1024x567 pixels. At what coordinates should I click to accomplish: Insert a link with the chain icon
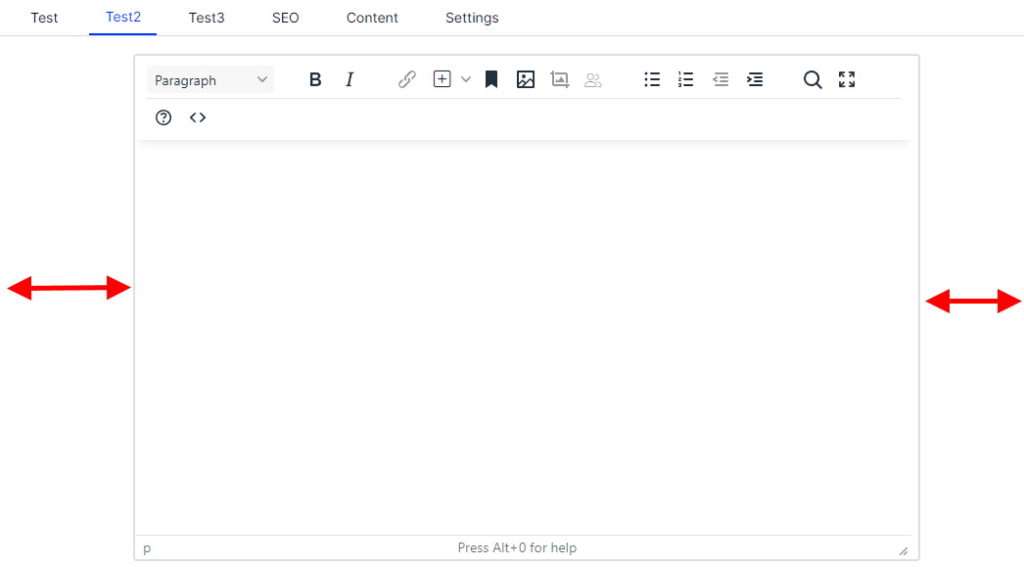pyautogui.click(x=407, y=80)
